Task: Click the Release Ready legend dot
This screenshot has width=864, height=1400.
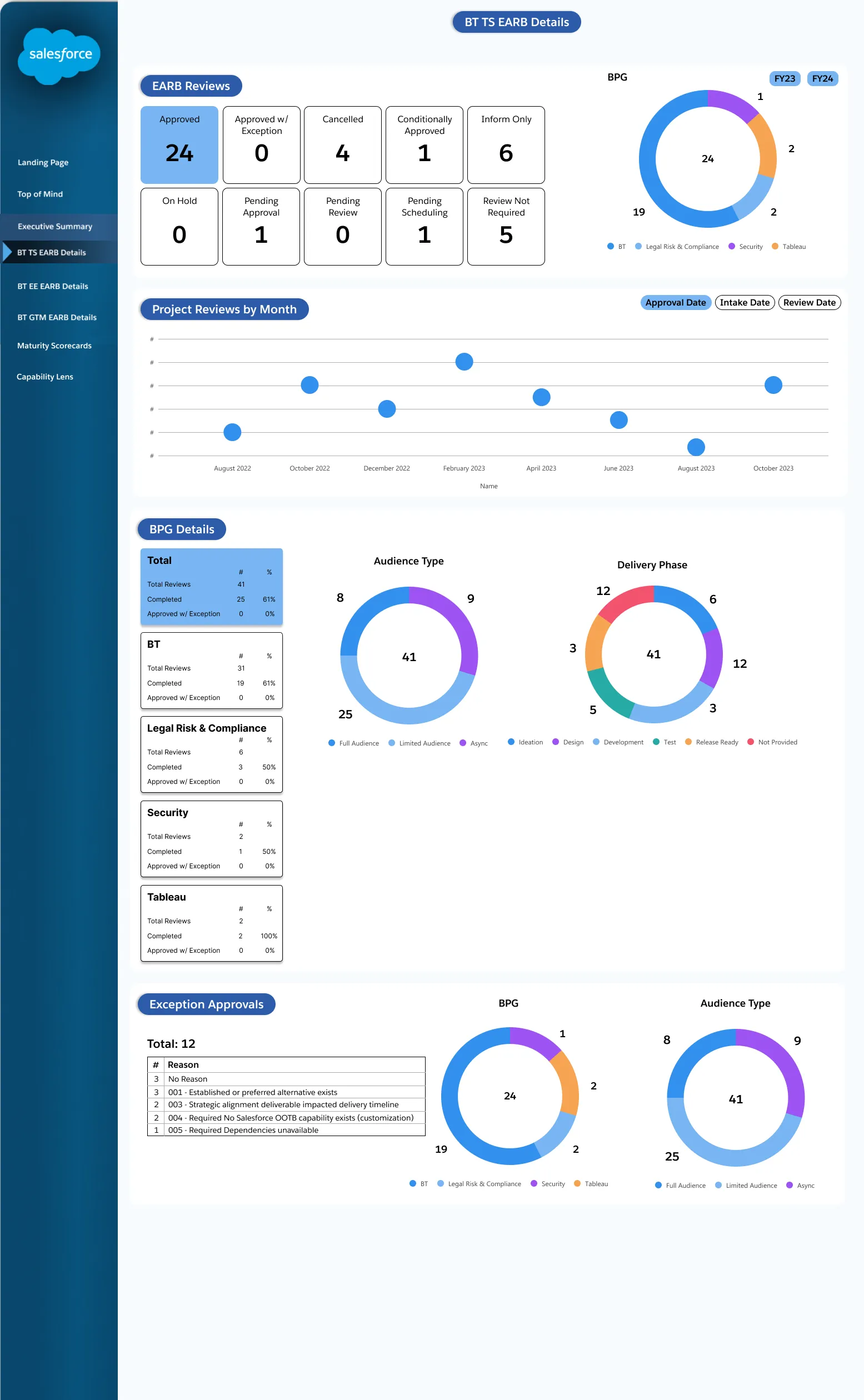Action: pos(688,742)
